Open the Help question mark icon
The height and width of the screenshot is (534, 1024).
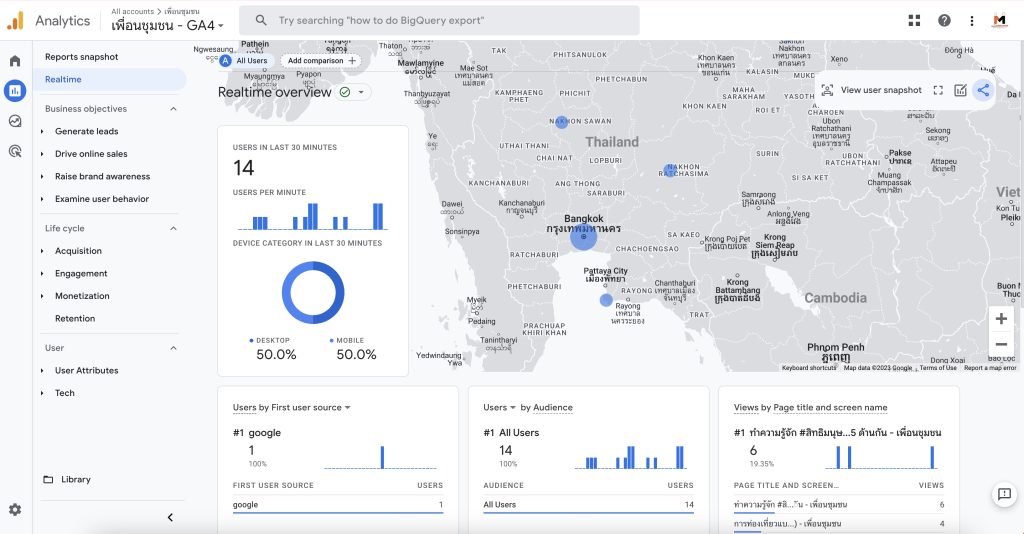pyautogui.click(x=944, y=21)
